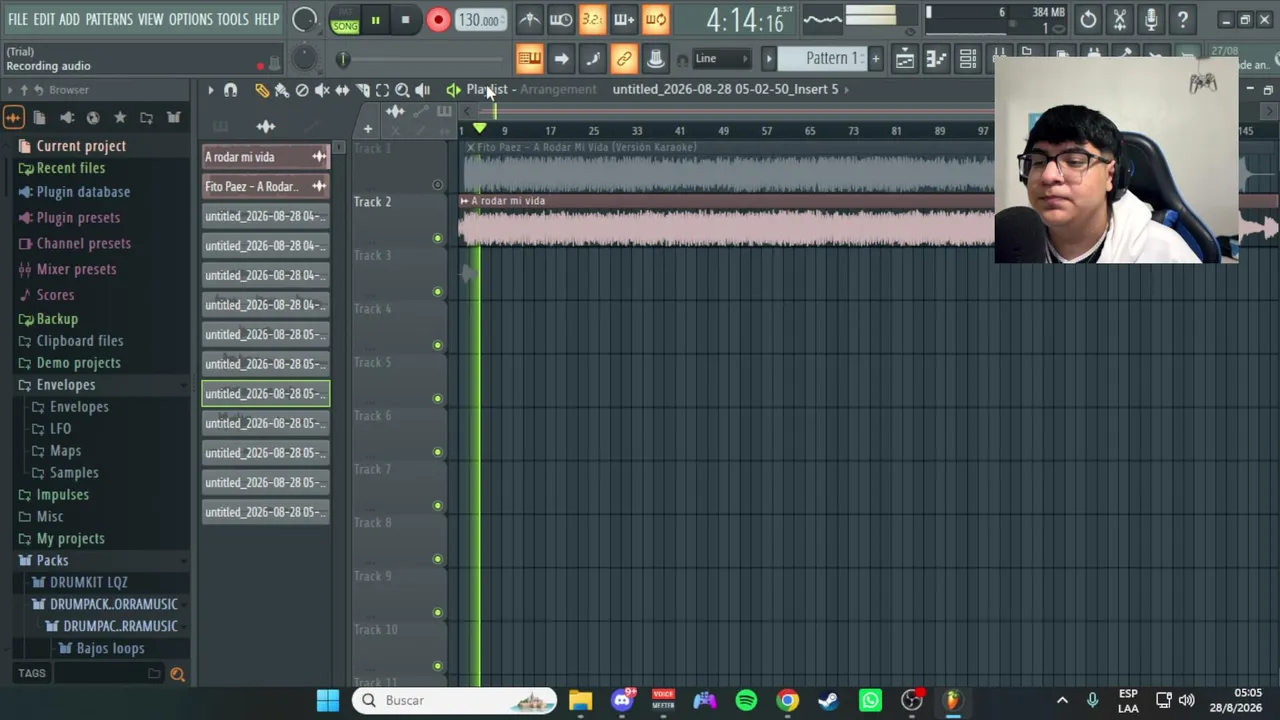The image size is (1280, 720).
Task: Select the delete tool in playlist toolbar
Action: tap(302, 90)
